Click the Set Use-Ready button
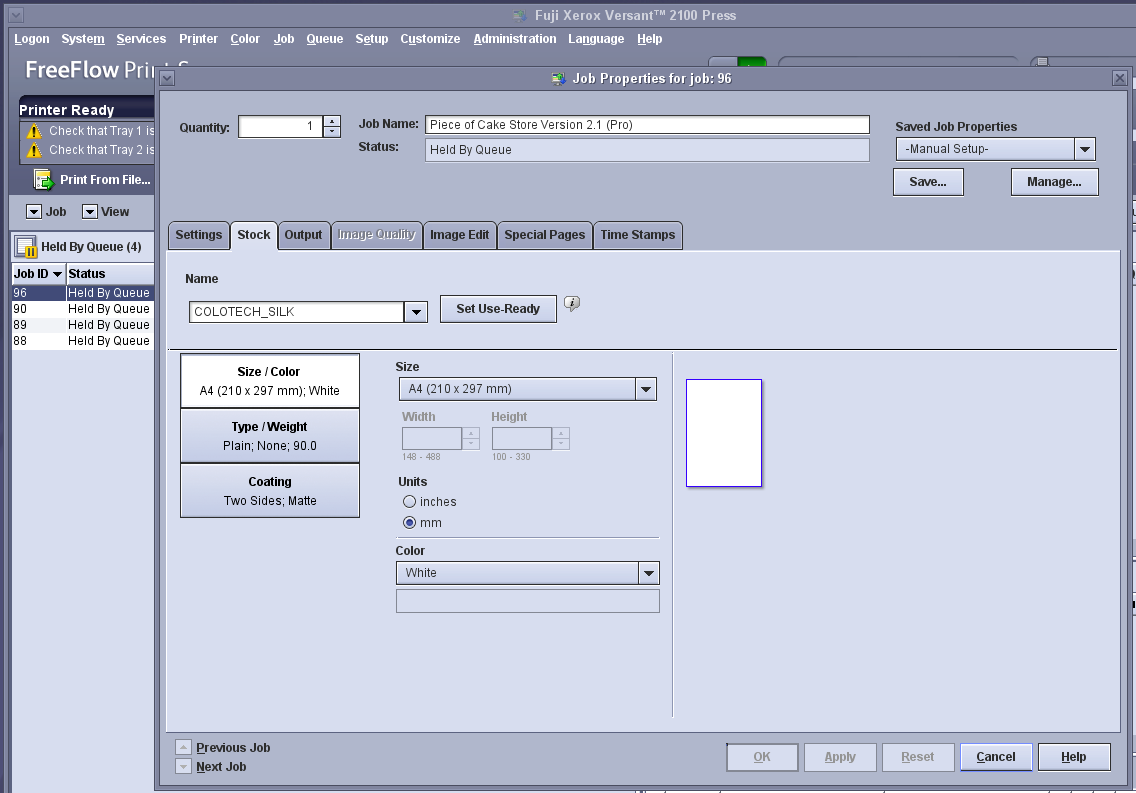Screen dimensions: 1136x793 (x=498, y=309)
